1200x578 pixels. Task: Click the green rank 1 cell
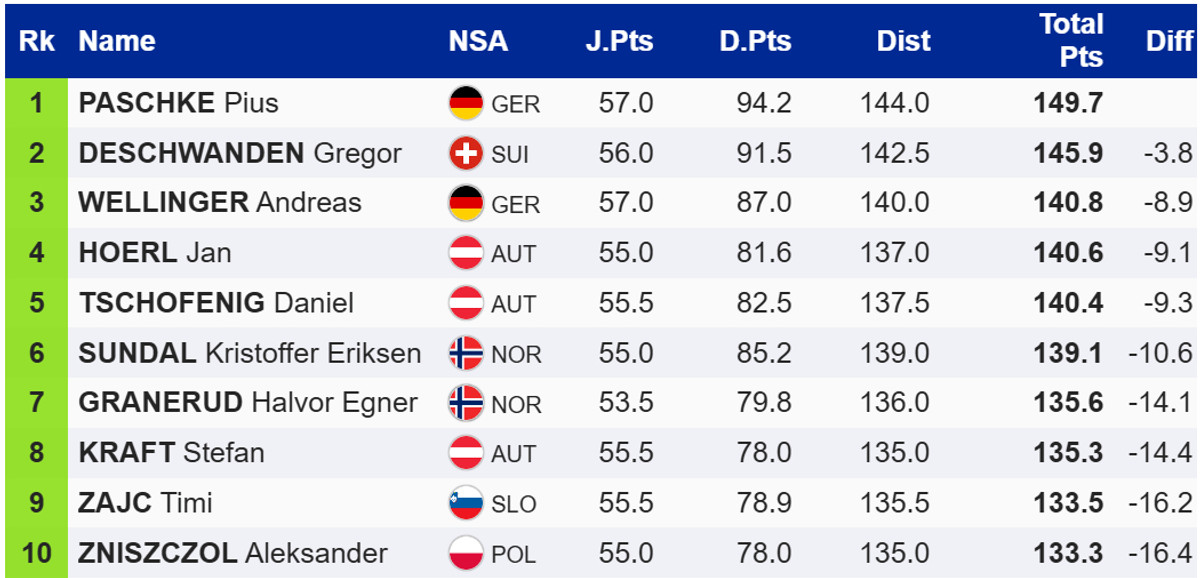pos(36,103)
